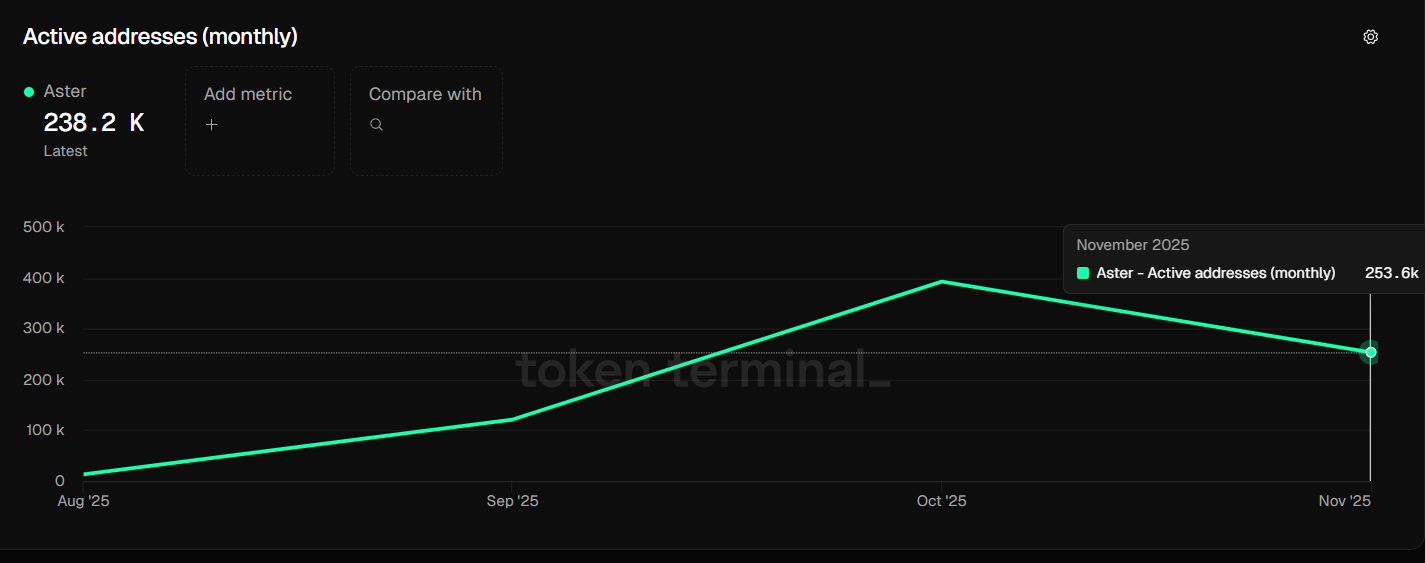Click the search icon under Compare with
The width and height of the screenshot is (1425, 563).
pos(376,125)
